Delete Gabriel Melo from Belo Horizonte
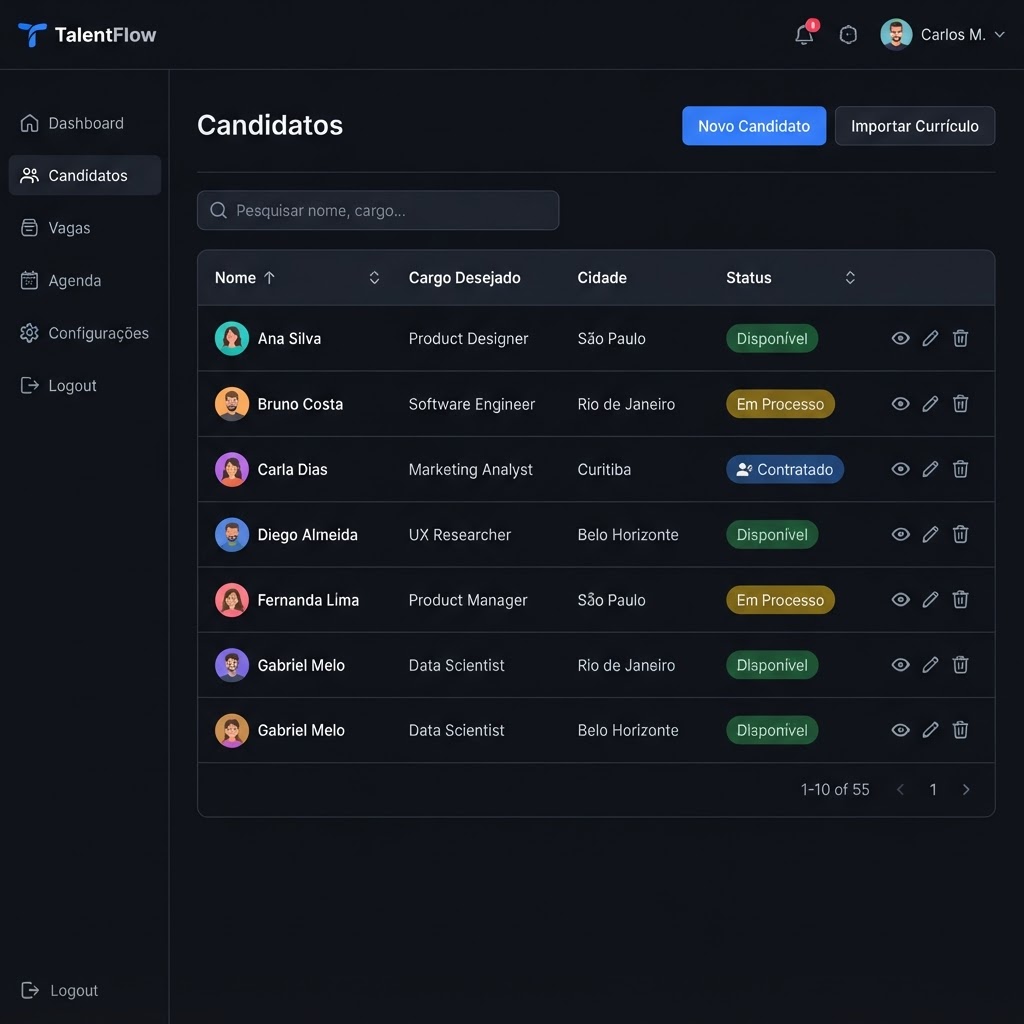Viewport: 1024px width, 1024px height. (x=960, y=730)
